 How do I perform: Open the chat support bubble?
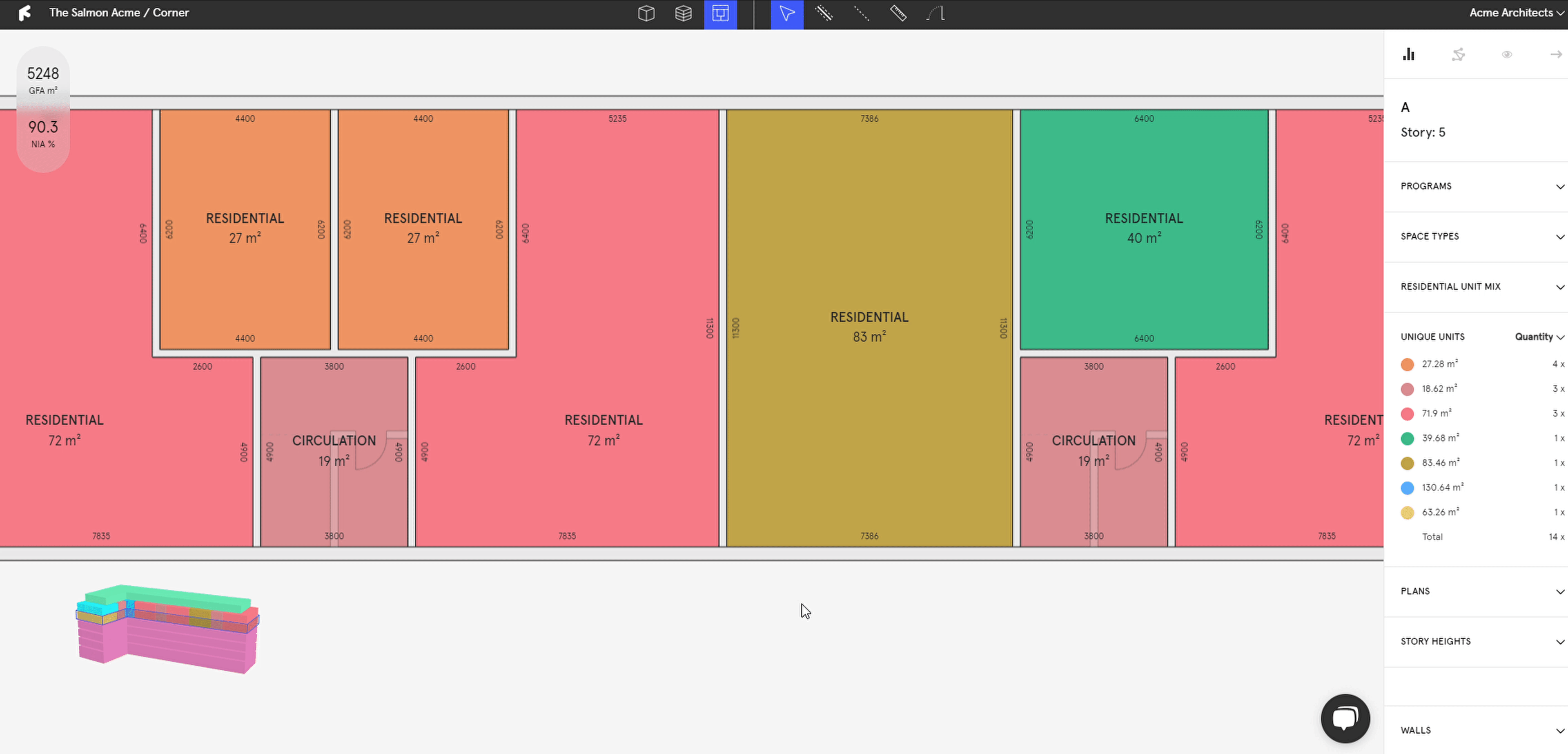click(1345, 718)
